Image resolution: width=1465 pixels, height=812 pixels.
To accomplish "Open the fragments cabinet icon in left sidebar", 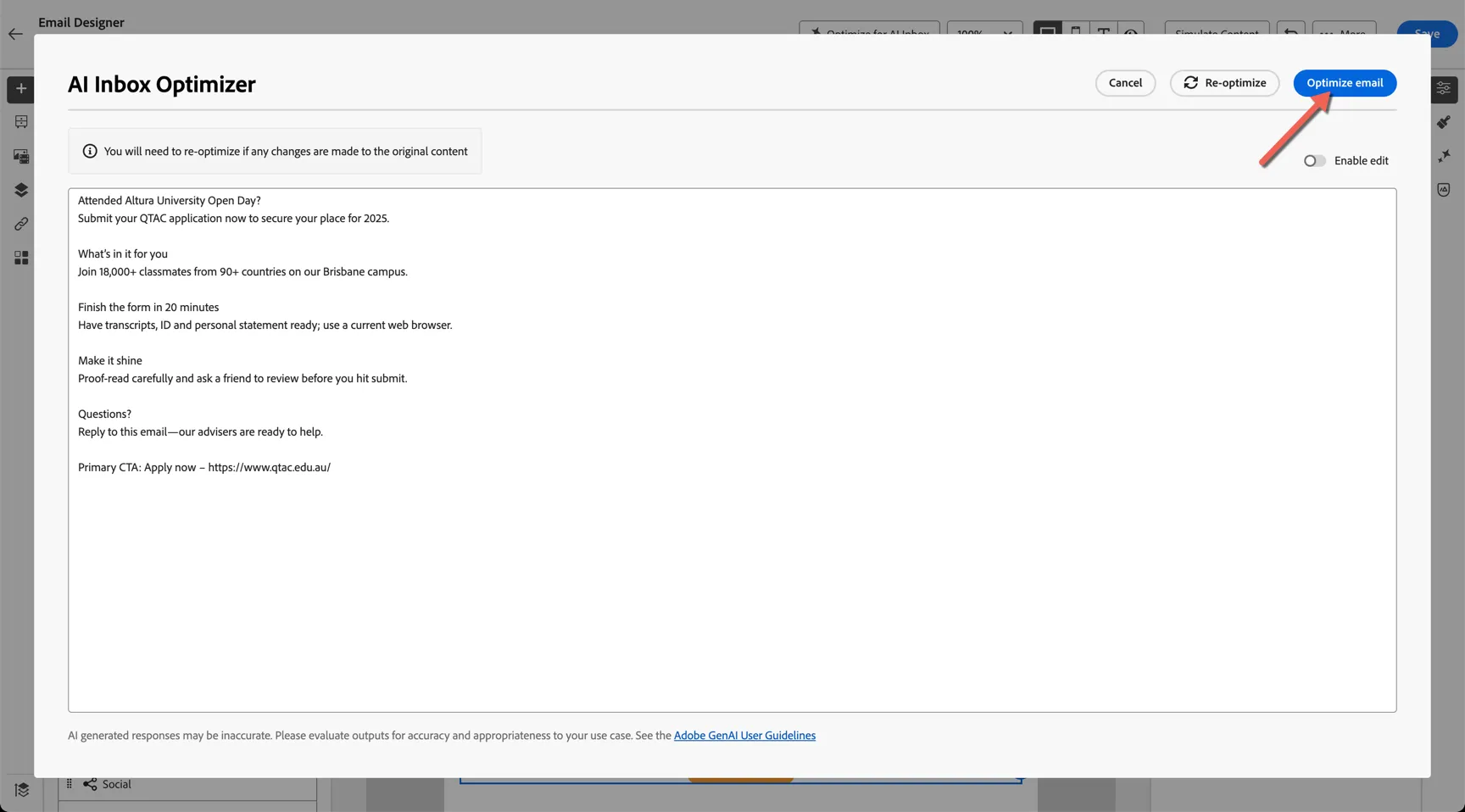I will (21, 122).
